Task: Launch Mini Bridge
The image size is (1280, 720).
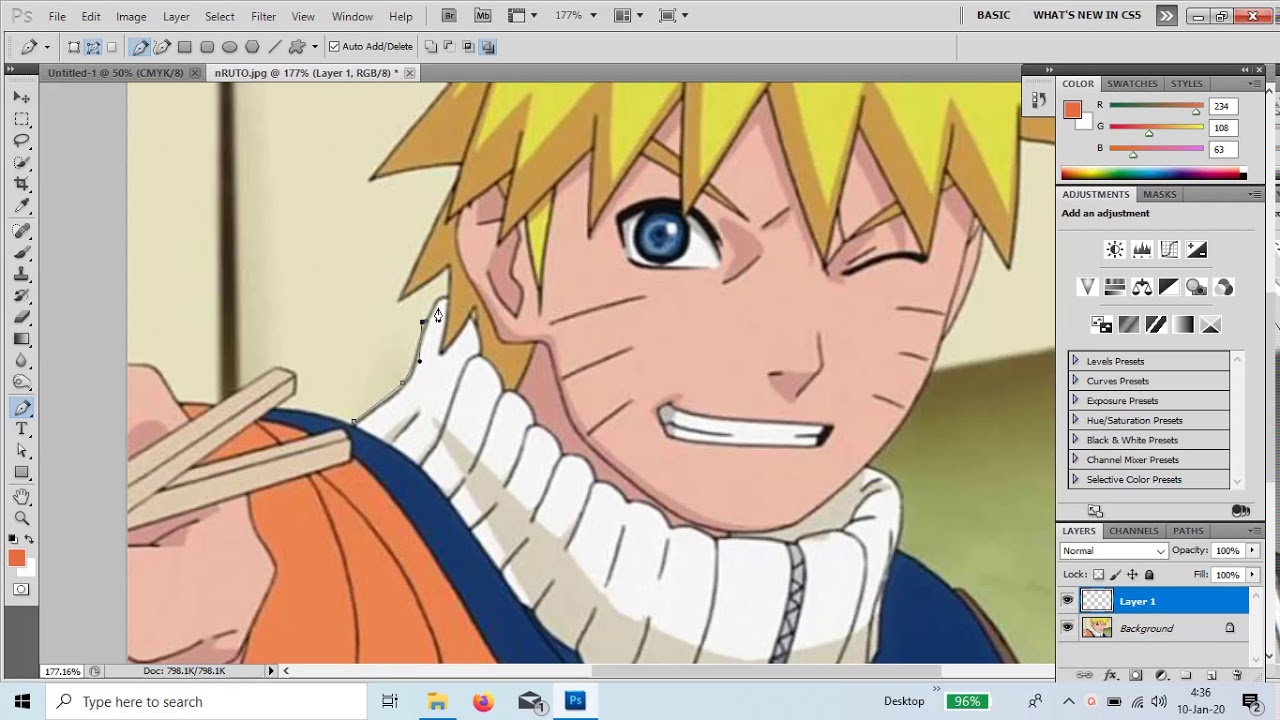Action: pos(483,15)
